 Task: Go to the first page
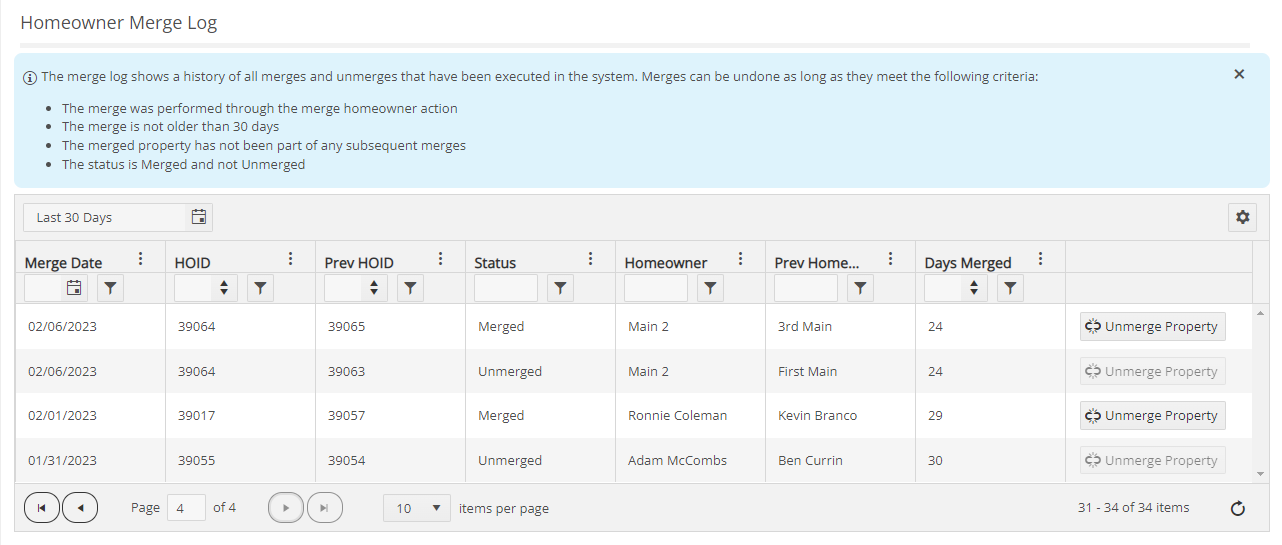pyautogui.click(x=41, y=508)
